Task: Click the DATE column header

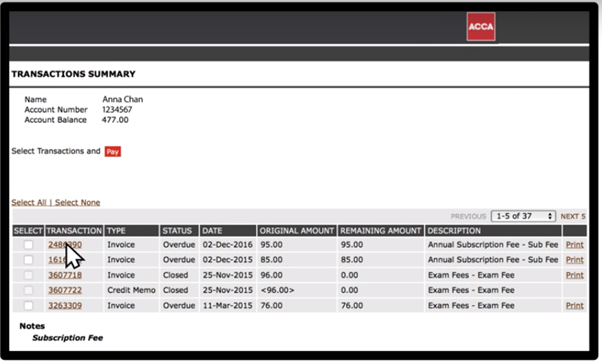Action: pyautogui.click(x=228, y=231)
